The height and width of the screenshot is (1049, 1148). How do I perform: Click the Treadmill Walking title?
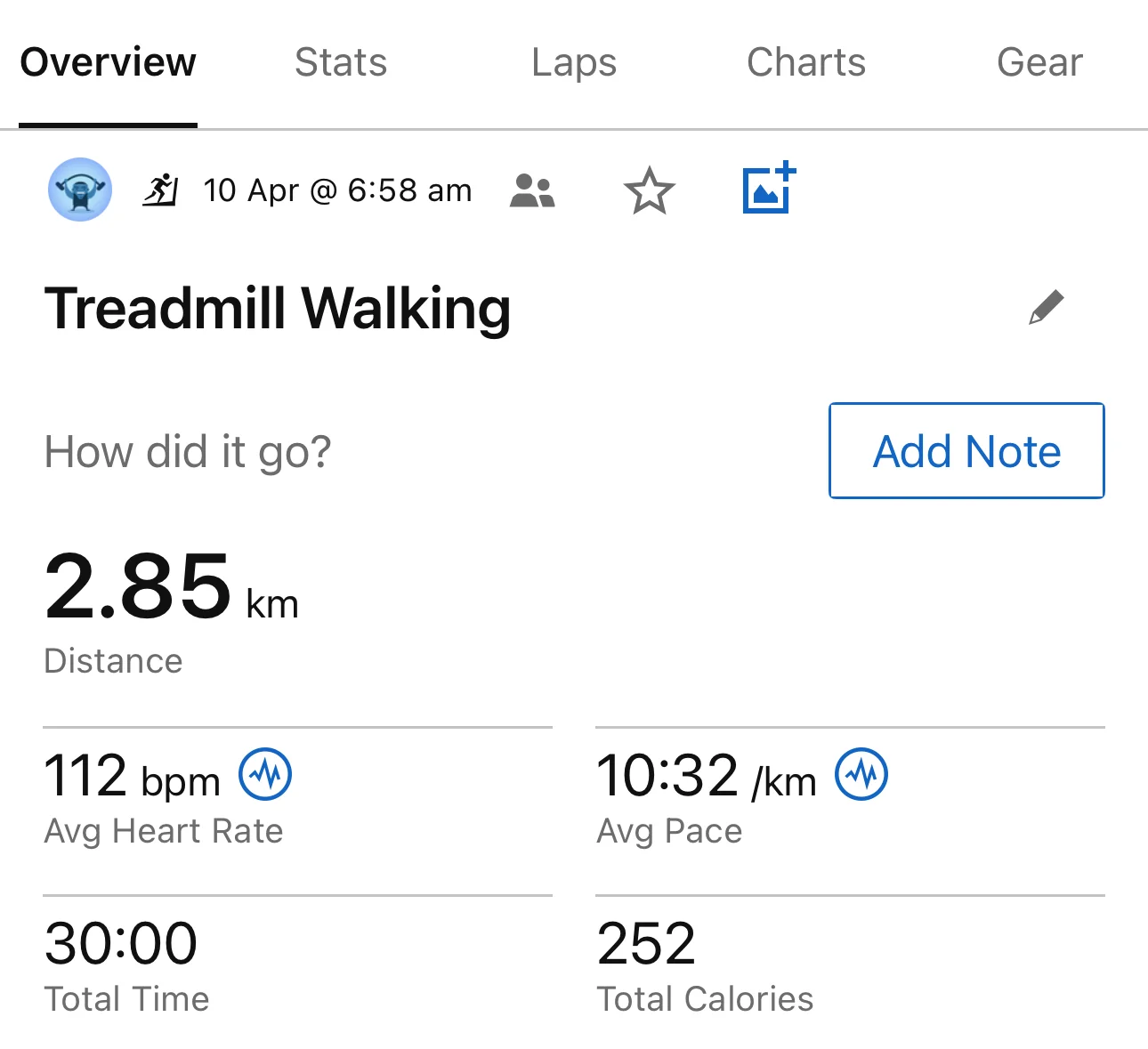[x=278, y=309]
